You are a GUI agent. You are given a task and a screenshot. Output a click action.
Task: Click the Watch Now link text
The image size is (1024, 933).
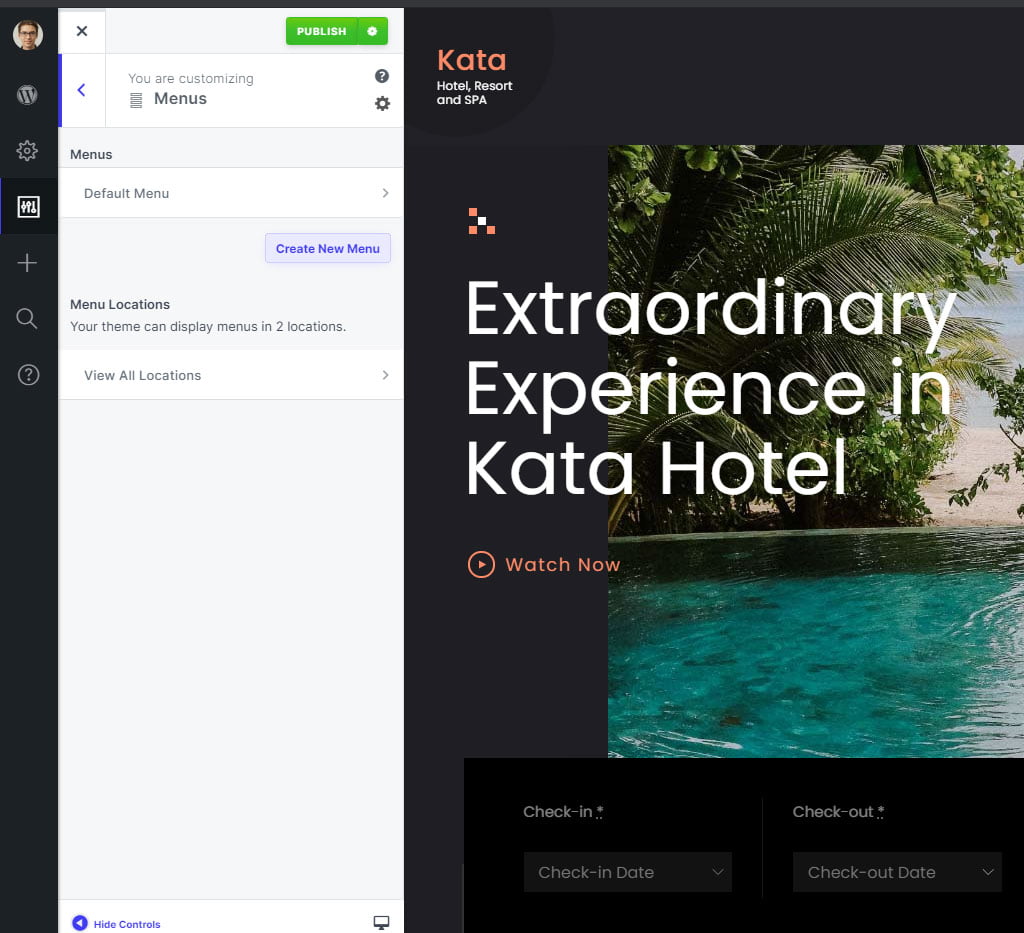(x=563, y=565)
